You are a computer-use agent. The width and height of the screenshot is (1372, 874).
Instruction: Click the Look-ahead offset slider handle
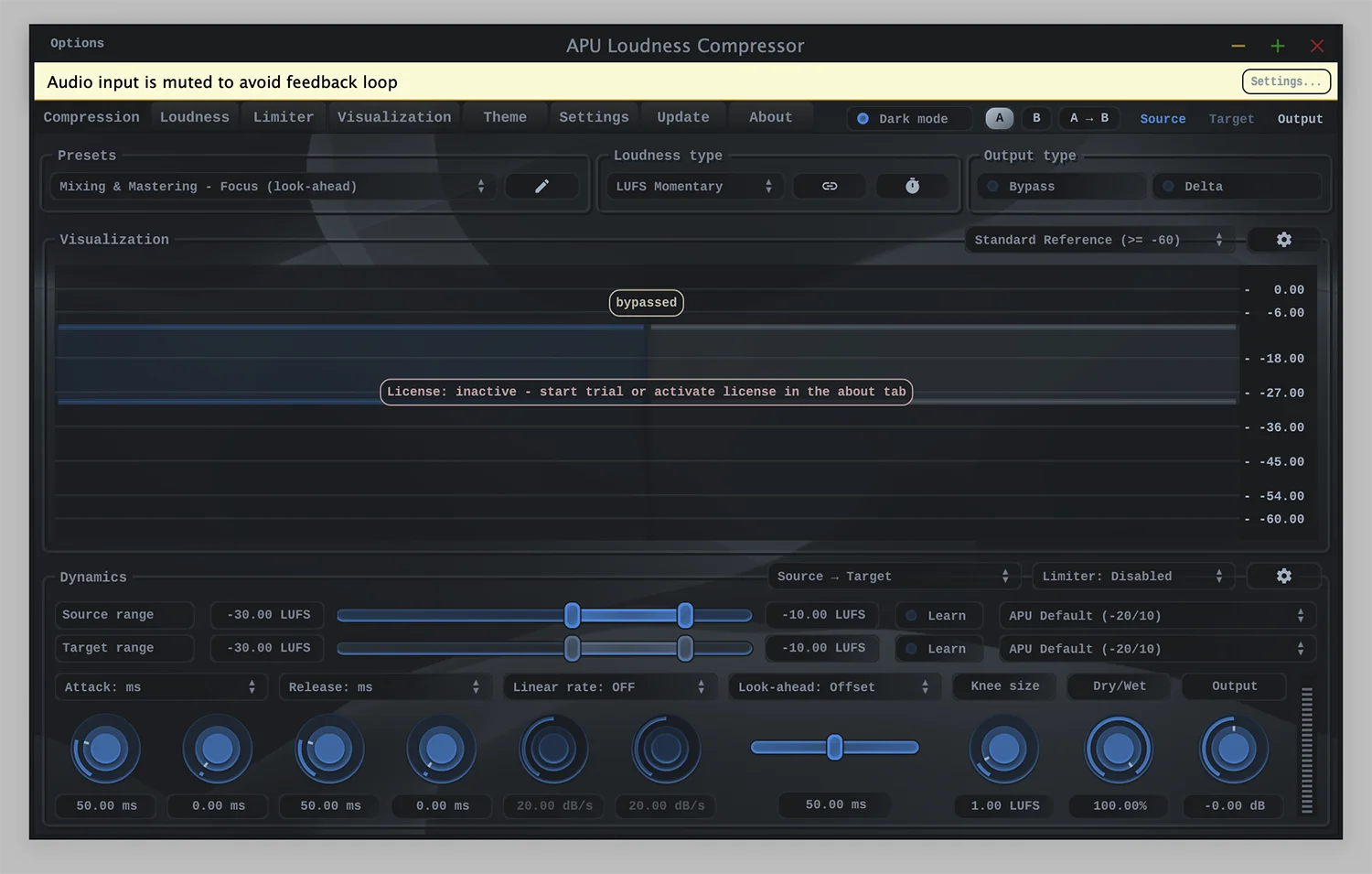pyautogui.click(x=834, y=747)
